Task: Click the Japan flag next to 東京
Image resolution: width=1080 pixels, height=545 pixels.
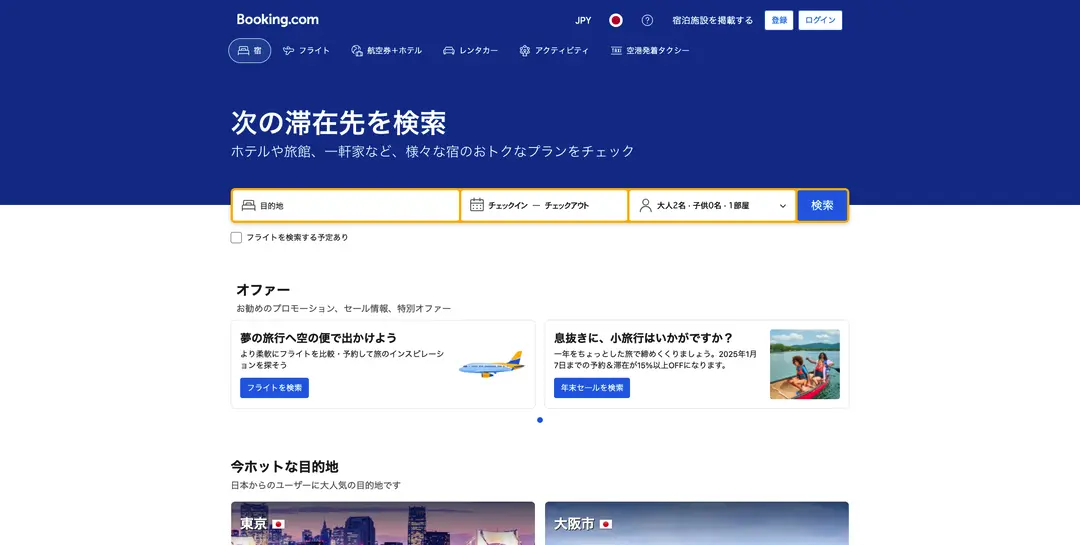Action: (278, 524)
